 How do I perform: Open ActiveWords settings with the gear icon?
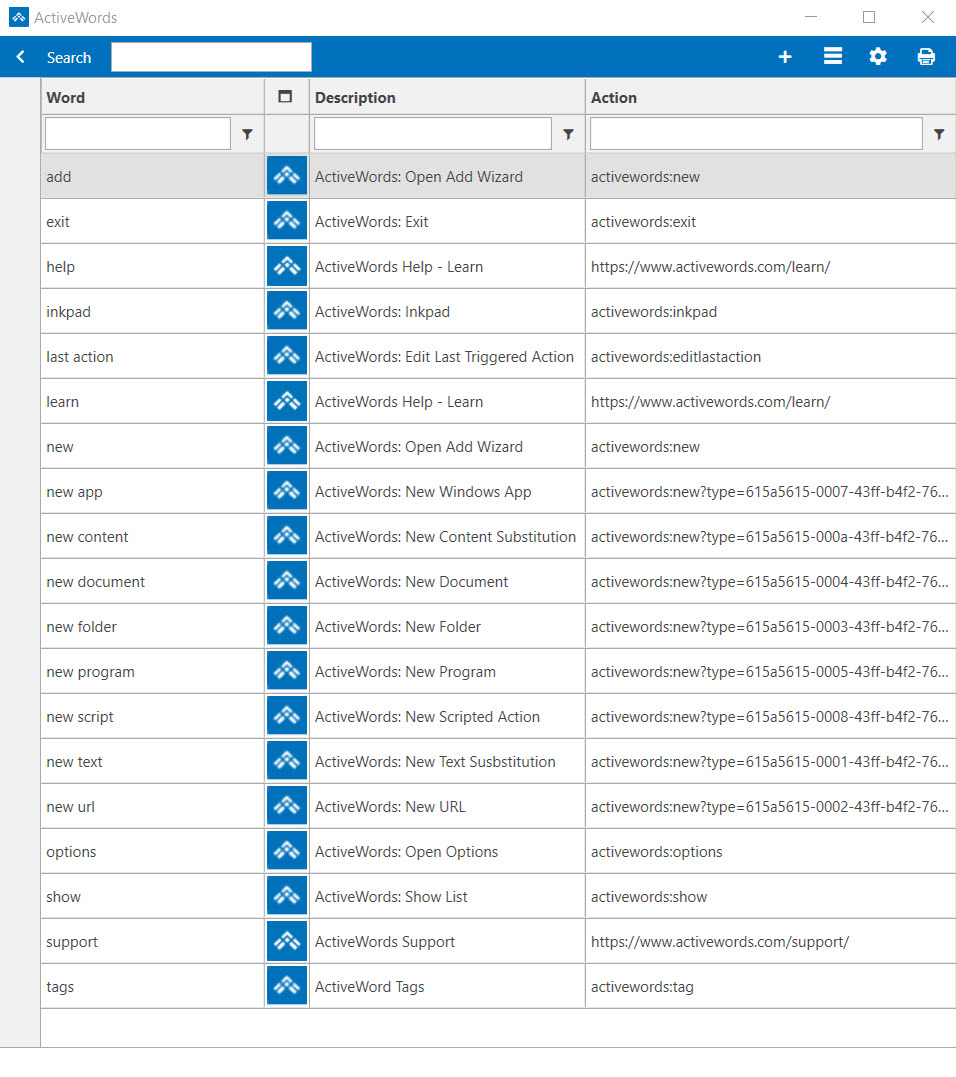(878, 57)
